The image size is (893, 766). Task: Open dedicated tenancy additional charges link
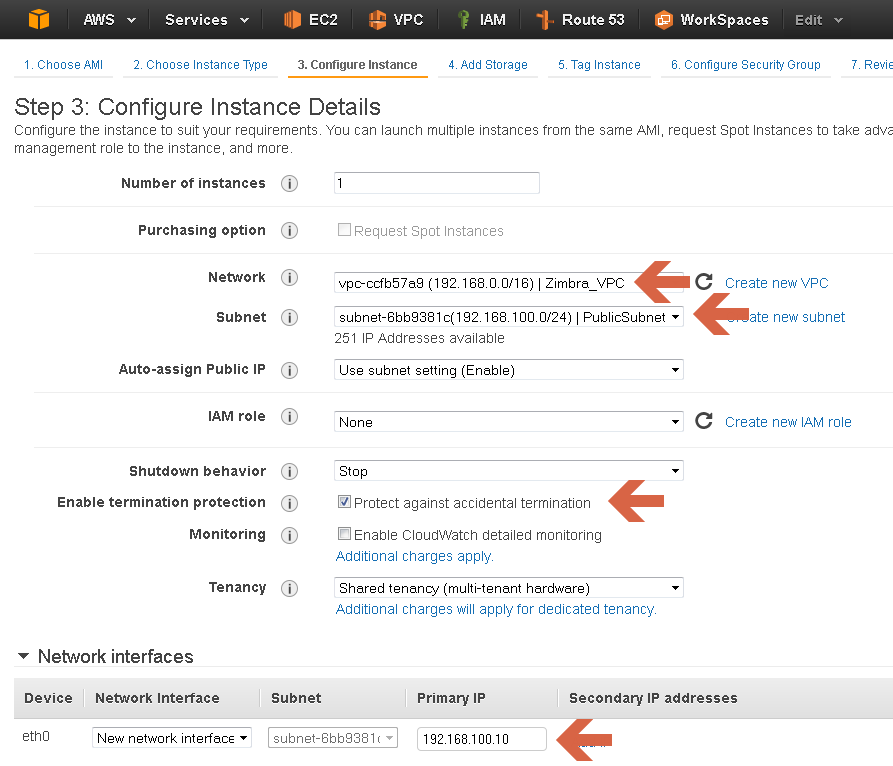[x=496, y=609]
